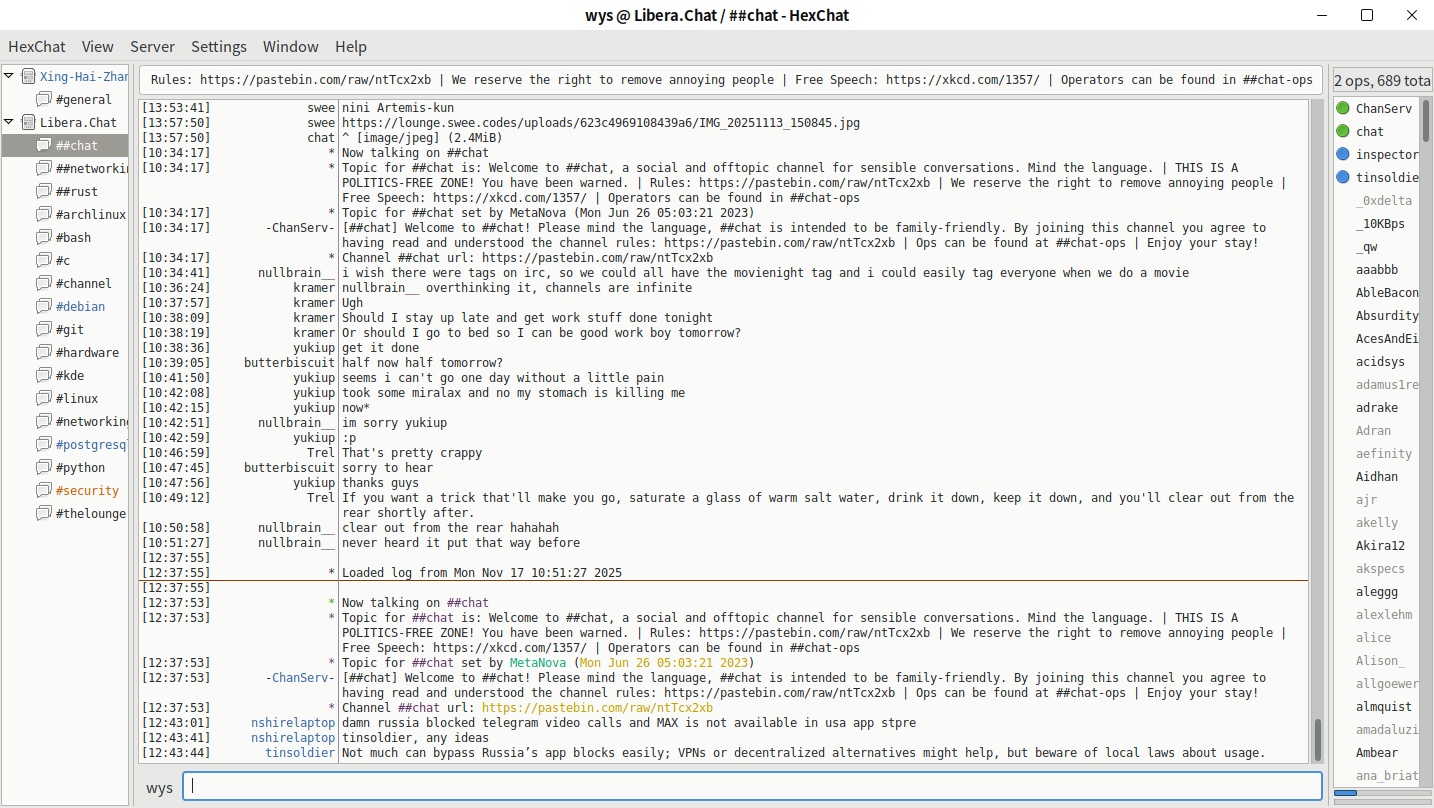Select user alexlehm in the user list
1434x808 pixels.
coord(1384,614)
